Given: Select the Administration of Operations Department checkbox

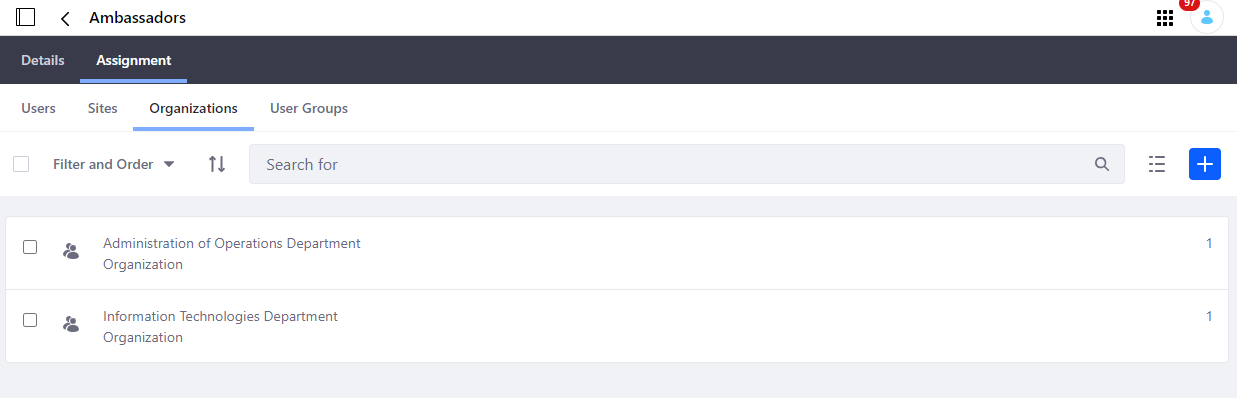Looking at the screenshot, I should (30, 247).
